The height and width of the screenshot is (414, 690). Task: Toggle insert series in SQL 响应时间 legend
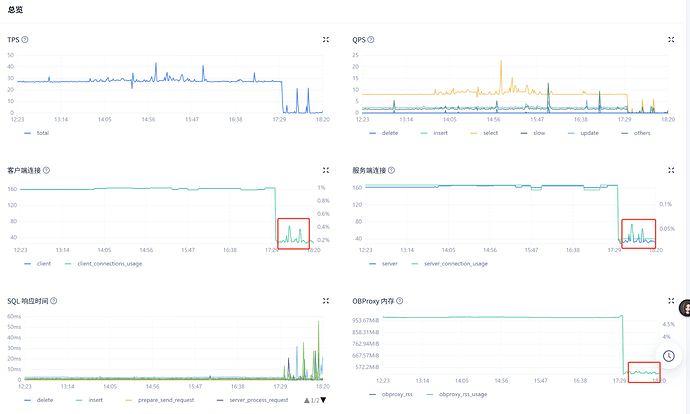coord(89,400)
